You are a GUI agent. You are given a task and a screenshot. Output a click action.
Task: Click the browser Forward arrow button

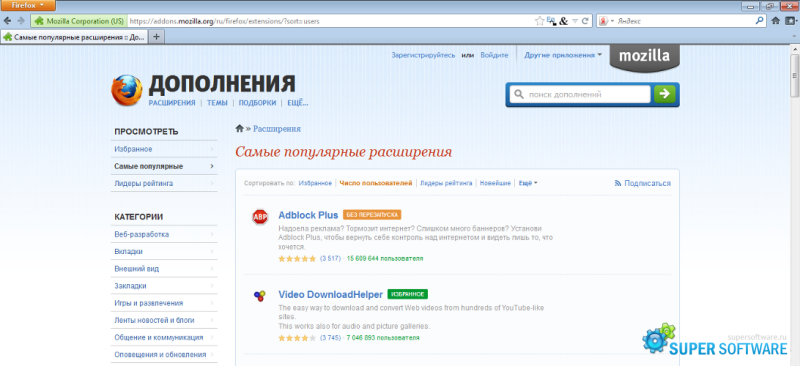21,21
